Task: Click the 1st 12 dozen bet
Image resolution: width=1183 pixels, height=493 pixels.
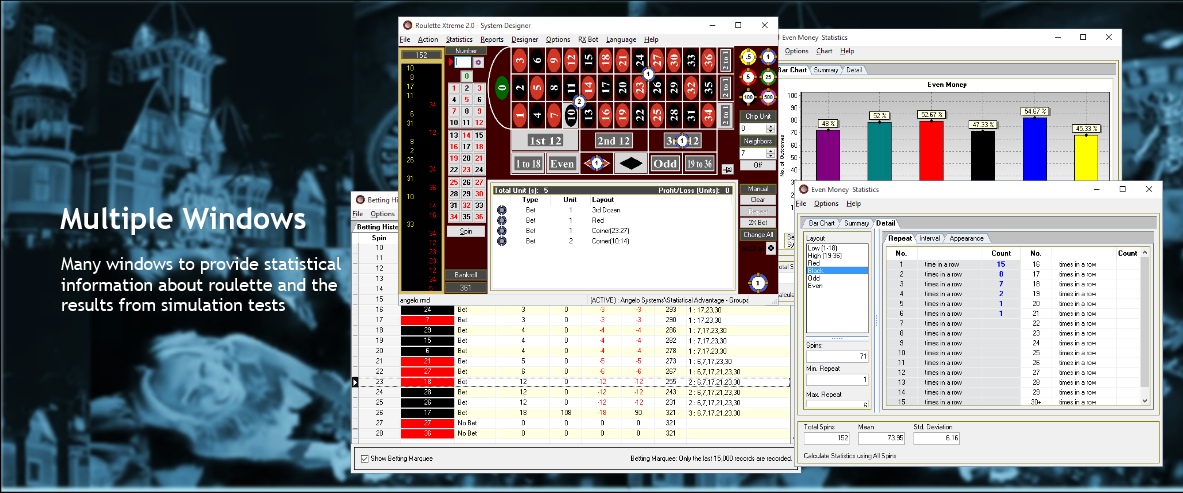Action: pos(545,140)
